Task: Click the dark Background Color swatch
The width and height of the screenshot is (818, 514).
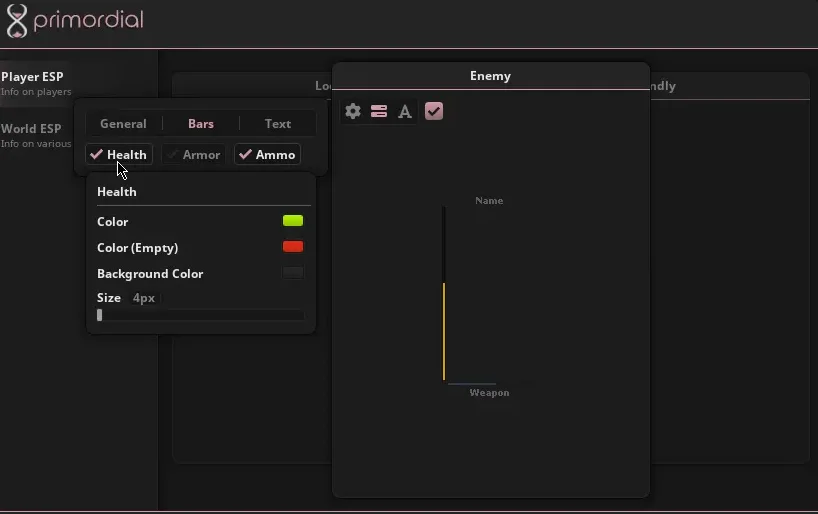Action: click(x=293, y=273)
